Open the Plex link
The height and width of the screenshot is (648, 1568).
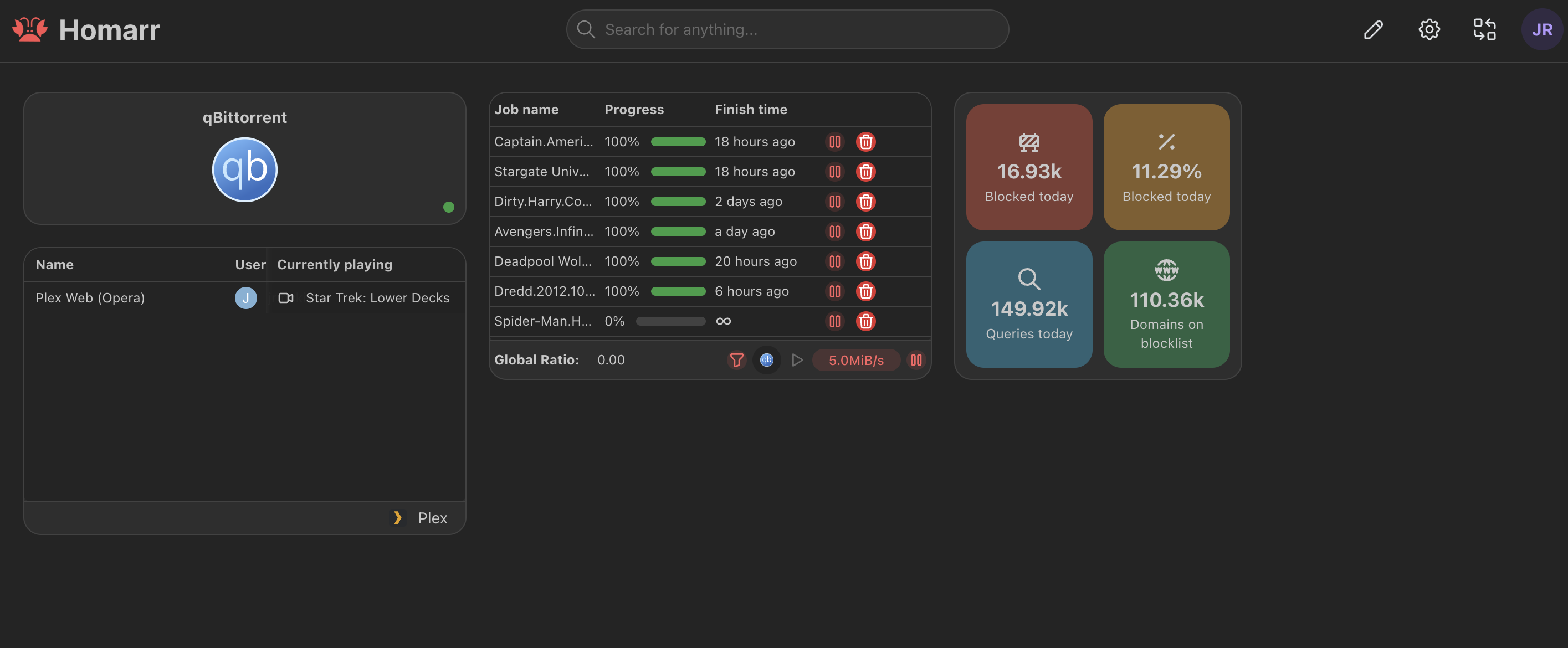[x=432, y=518]
